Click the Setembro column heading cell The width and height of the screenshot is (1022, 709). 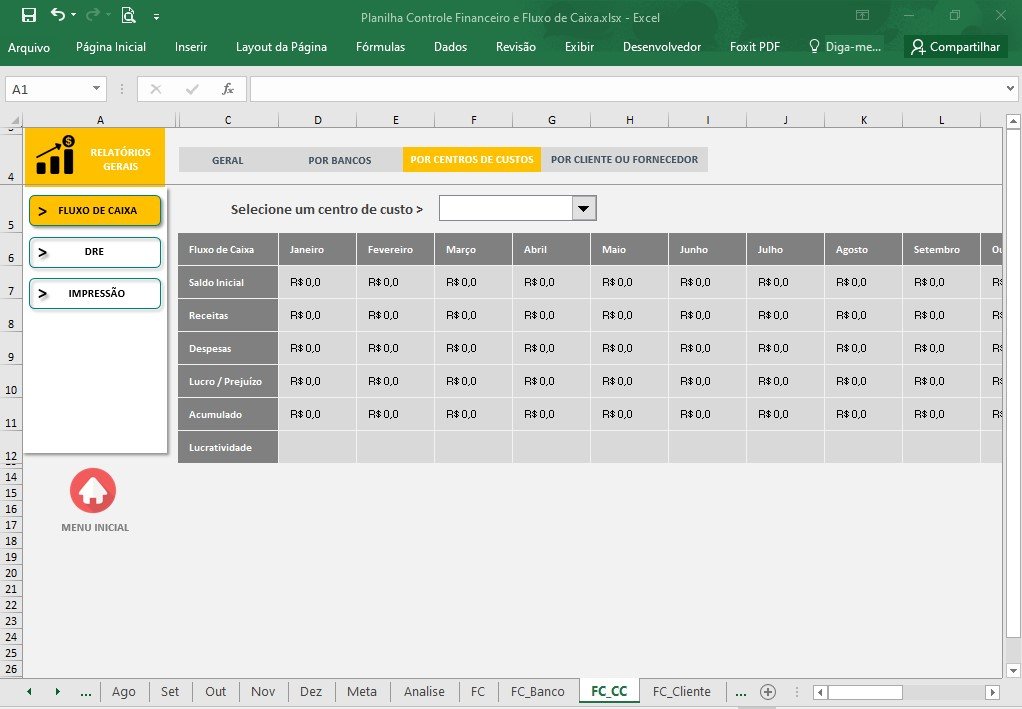(941, 250)
